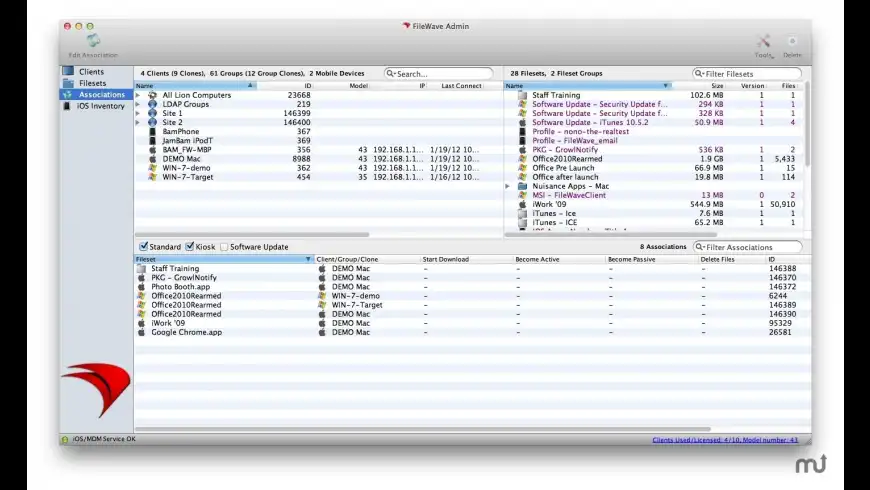The image size is (870, 490).
Task: Click the Staff Training fileset icon in the Filesets pane
Action: point(522,95)
